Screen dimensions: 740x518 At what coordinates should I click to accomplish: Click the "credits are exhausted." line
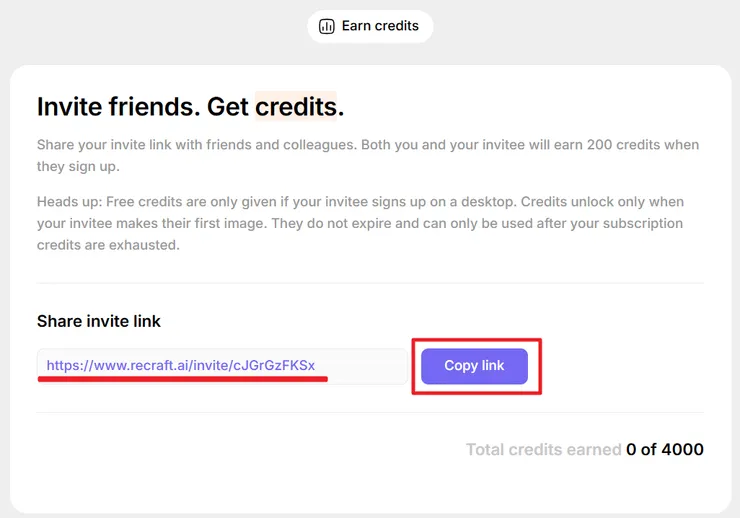[108, 245]
